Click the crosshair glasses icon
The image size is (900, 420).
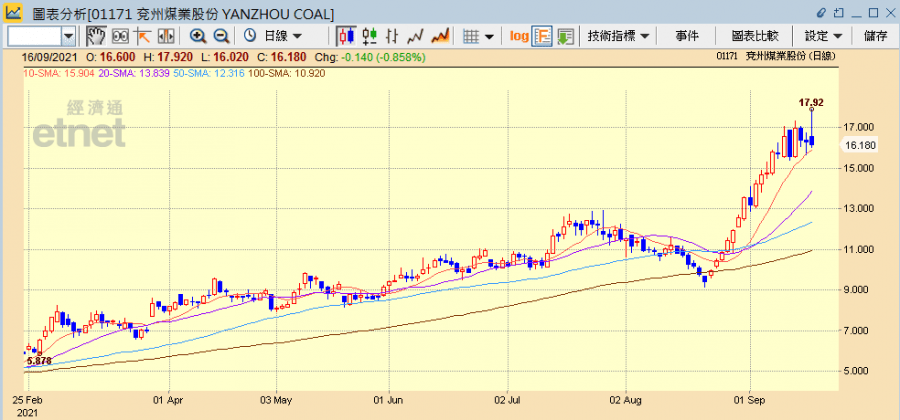click(119, 35)
